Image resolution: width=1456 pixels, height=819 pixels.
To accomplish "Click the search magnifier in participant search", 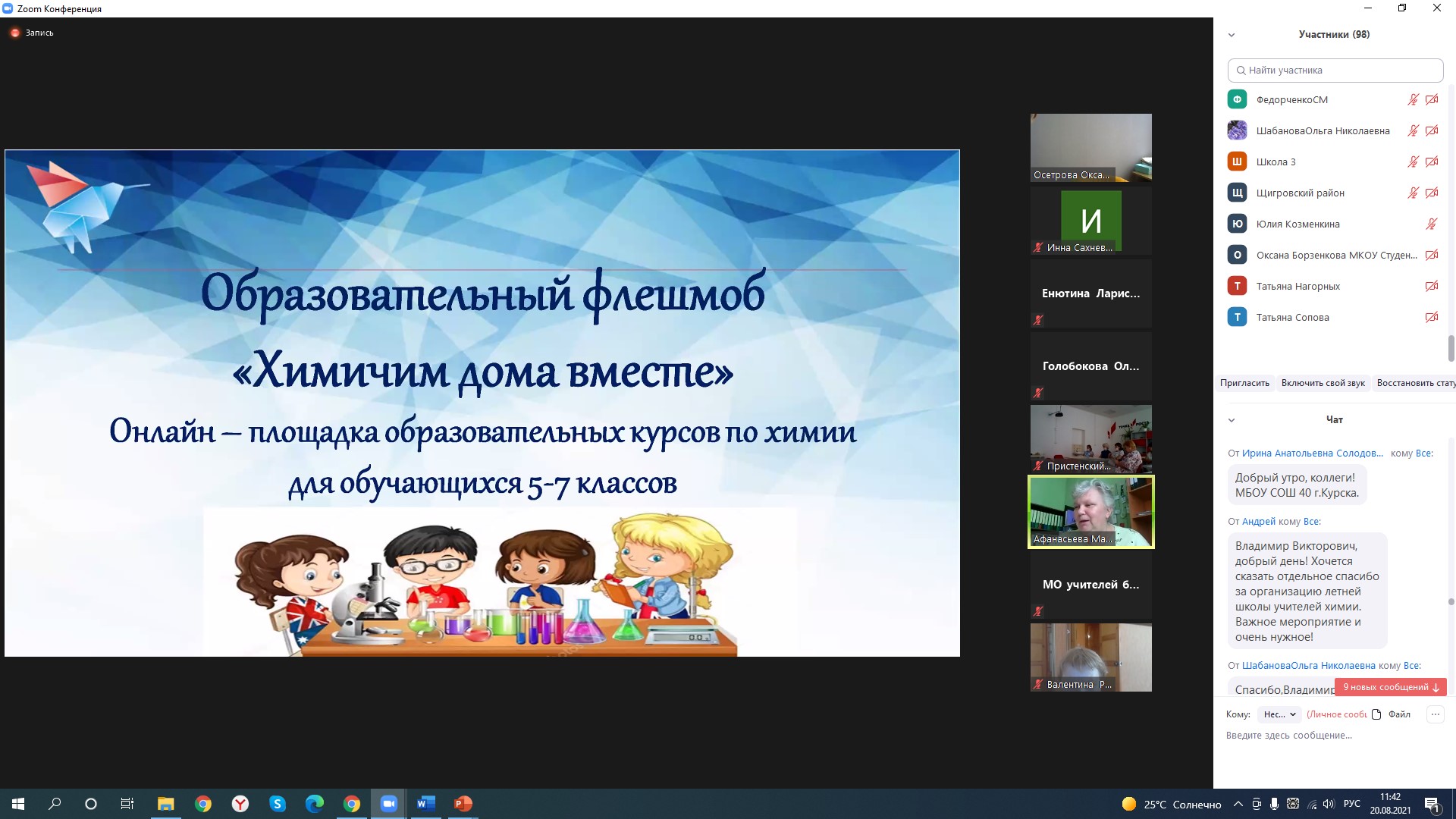I will 1241,71.
